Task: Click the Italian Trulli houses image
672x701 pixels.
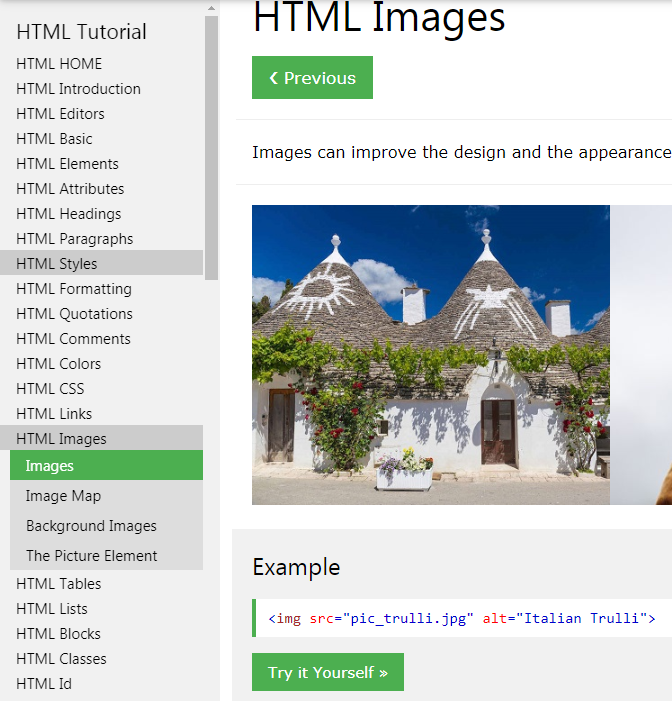Action: point(431,355)
